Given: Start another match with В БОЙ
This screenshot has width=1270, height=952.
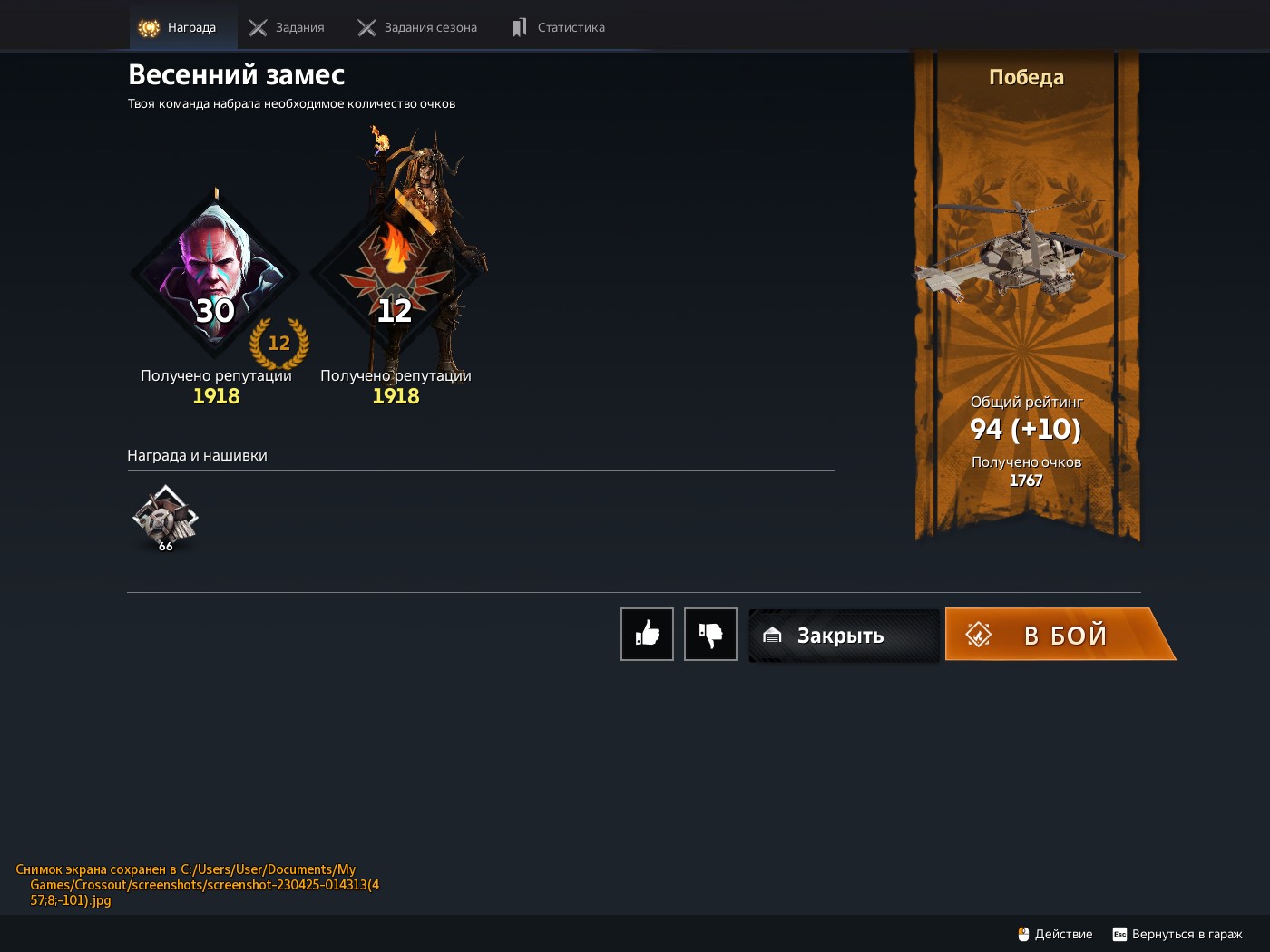Looking at the screenshot, I should pos(1060,634).
